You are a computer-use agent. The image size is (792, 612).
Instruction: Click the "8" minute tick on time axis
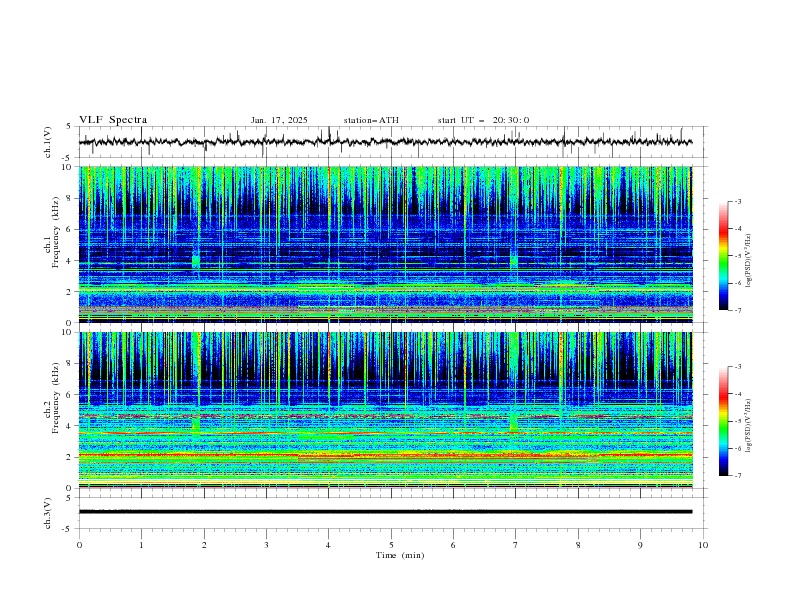tap(578, 545)
